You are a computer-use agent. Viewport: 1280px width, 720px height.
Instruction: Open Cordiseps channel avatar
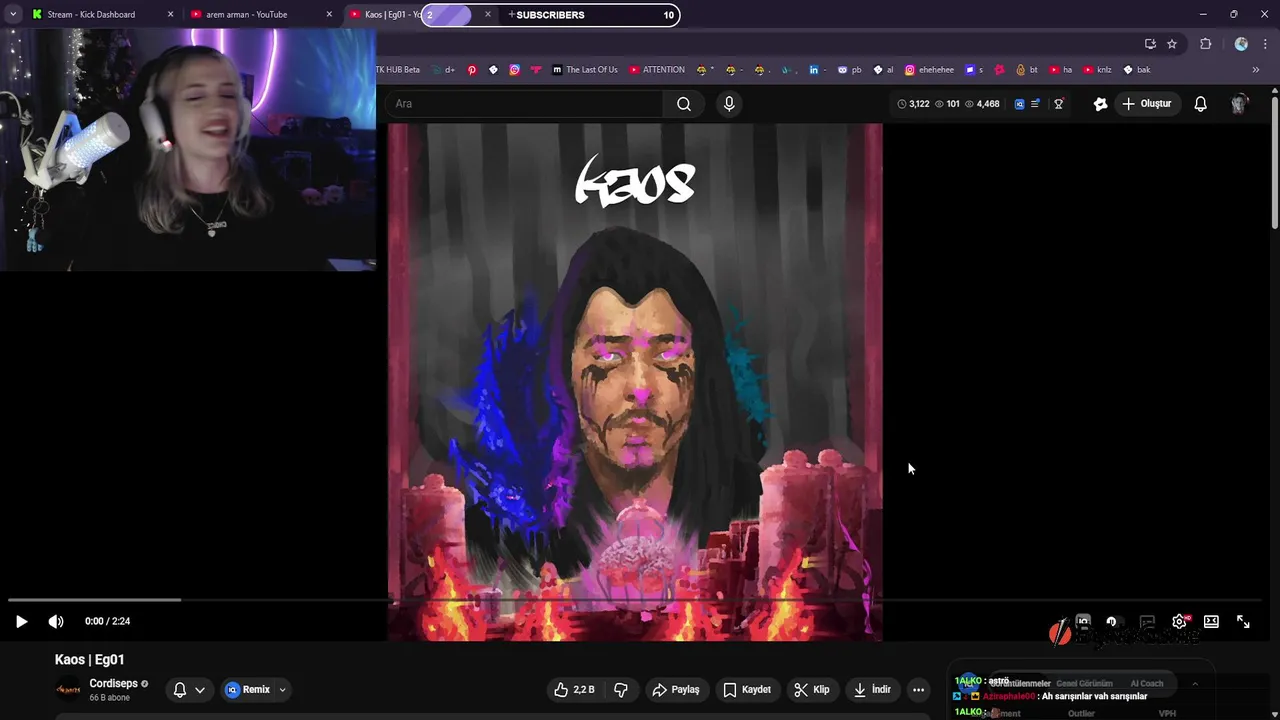click(x=68, y=689)
